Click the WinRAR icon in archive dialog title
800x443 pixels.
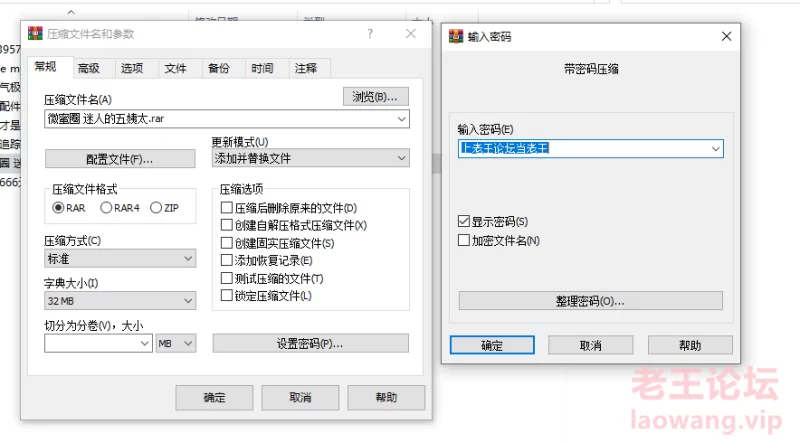click(34, 34)
